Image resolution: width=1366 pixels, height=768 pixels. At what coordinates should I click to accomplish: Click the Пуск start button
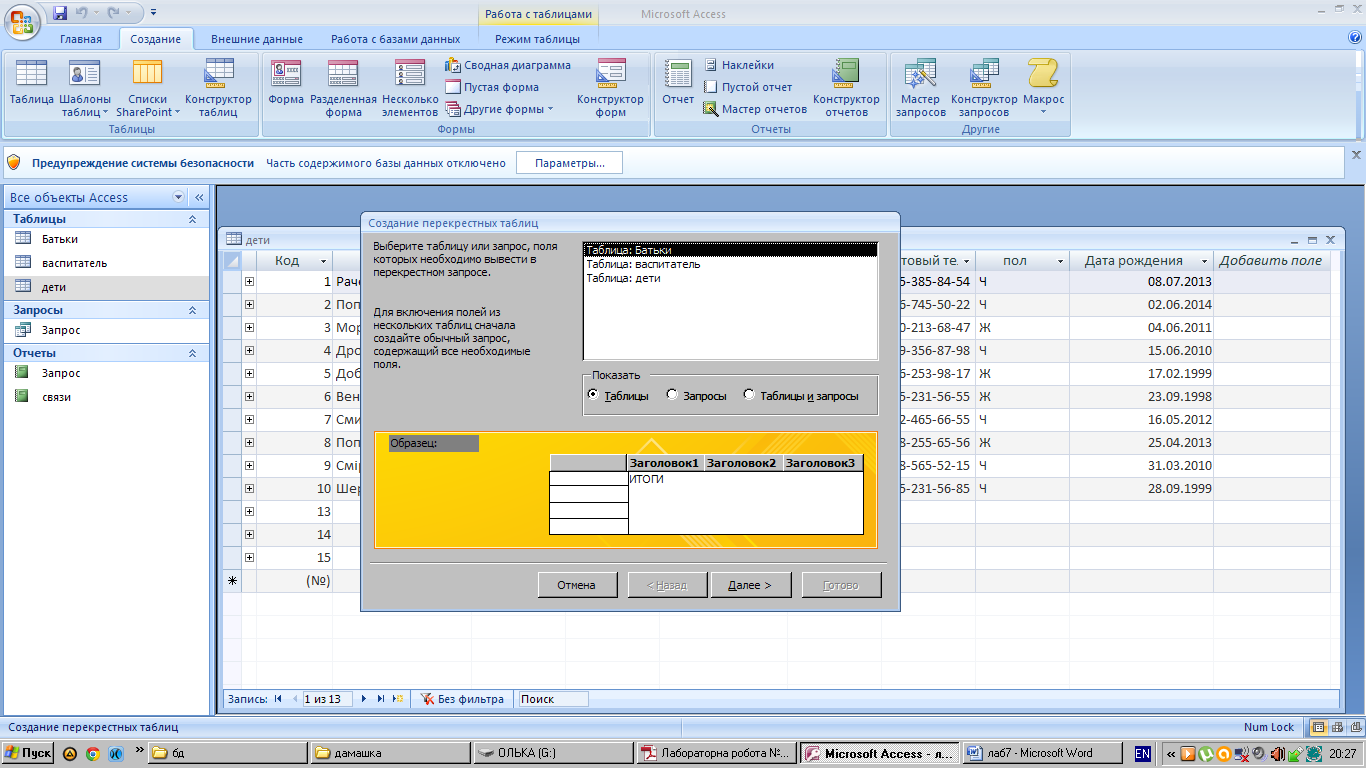29,754
